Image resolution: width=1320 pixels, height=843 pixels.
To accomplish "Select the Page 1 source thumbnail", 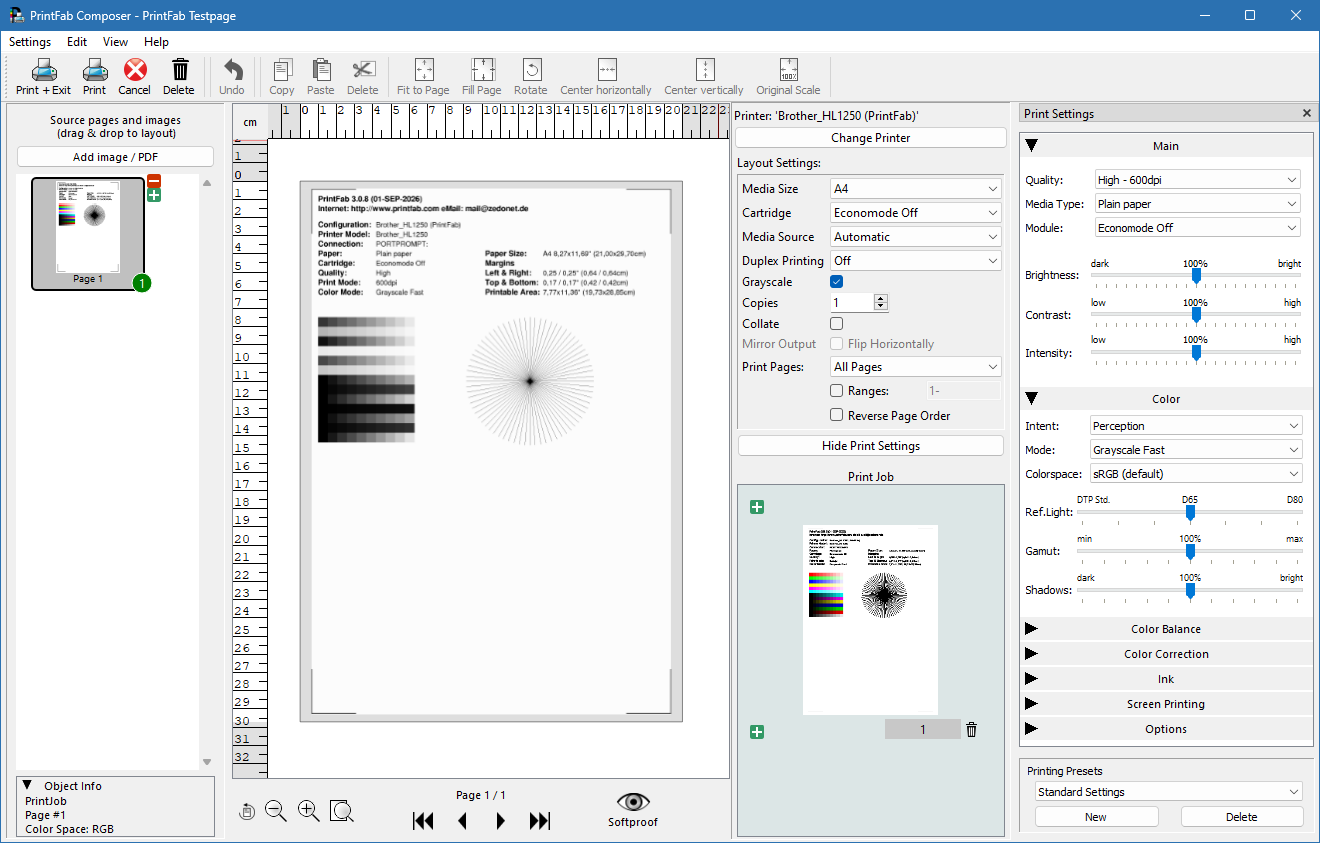I will pyautogui.click(x=88, y=234).
